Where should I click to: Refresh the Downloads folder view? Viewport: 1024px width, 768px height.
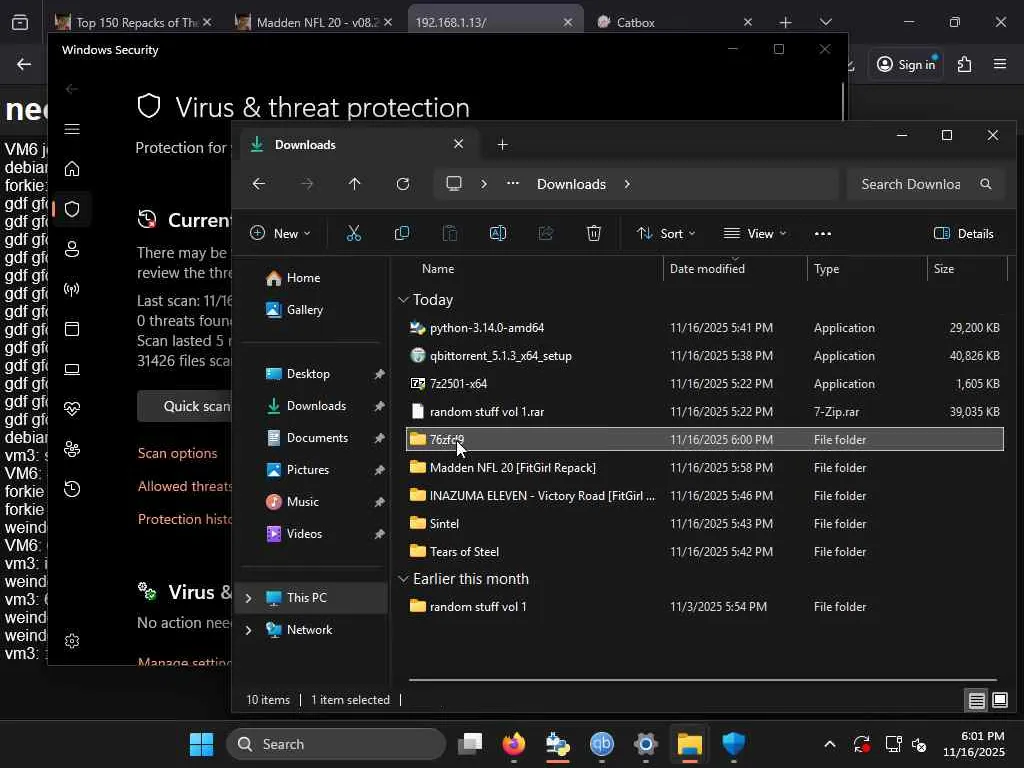tap(403, 184)
